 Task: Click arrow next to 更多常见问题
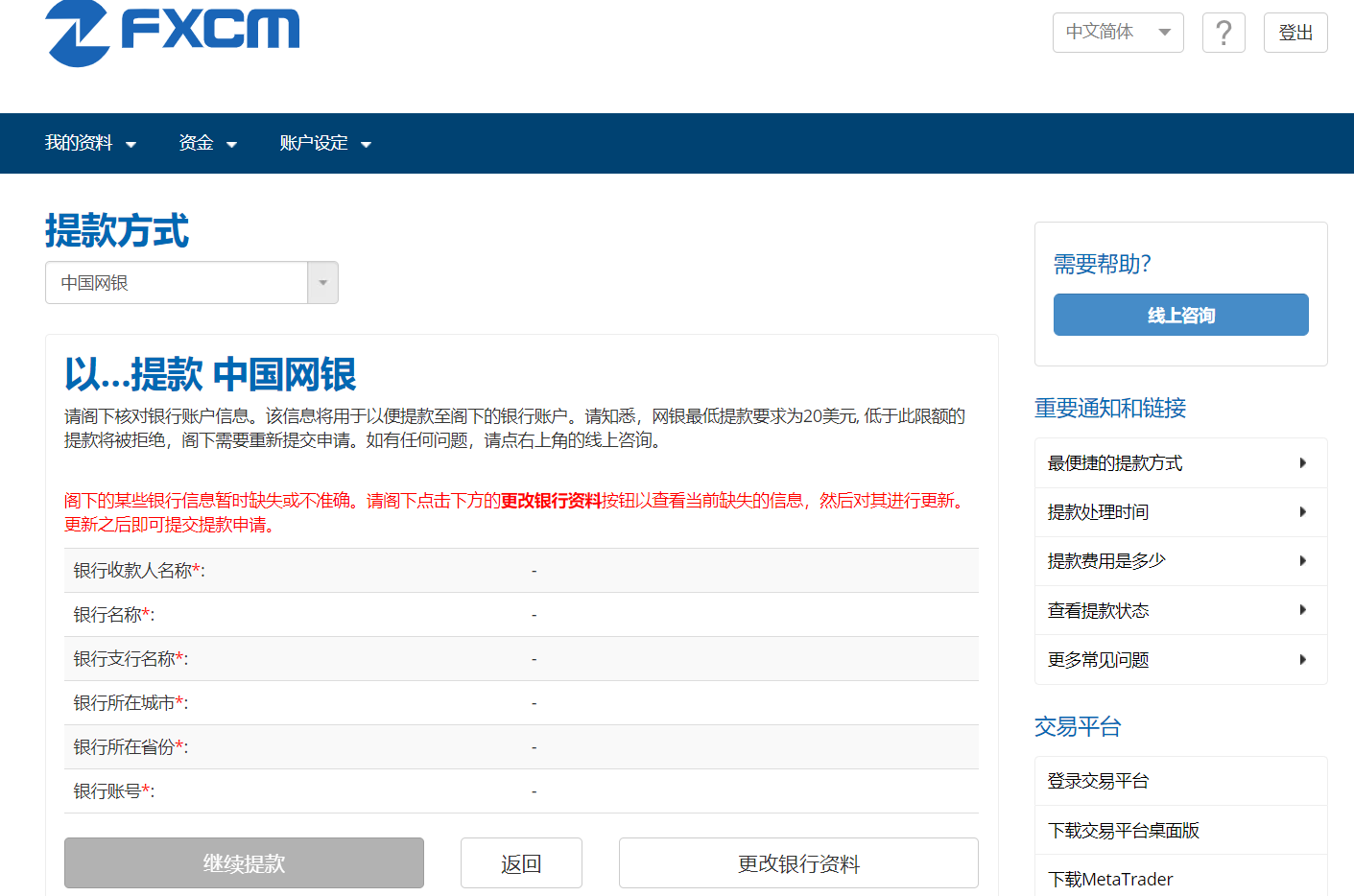1302,660
